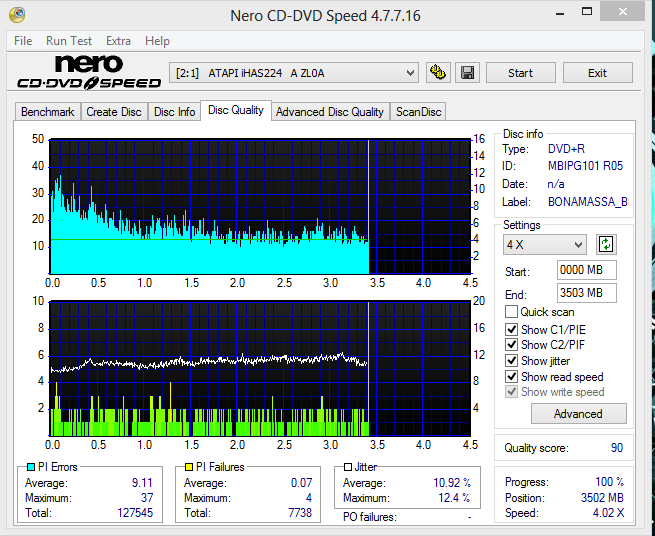Click the Nero CD-DVD Speed logo

click(x=89, y=72)
